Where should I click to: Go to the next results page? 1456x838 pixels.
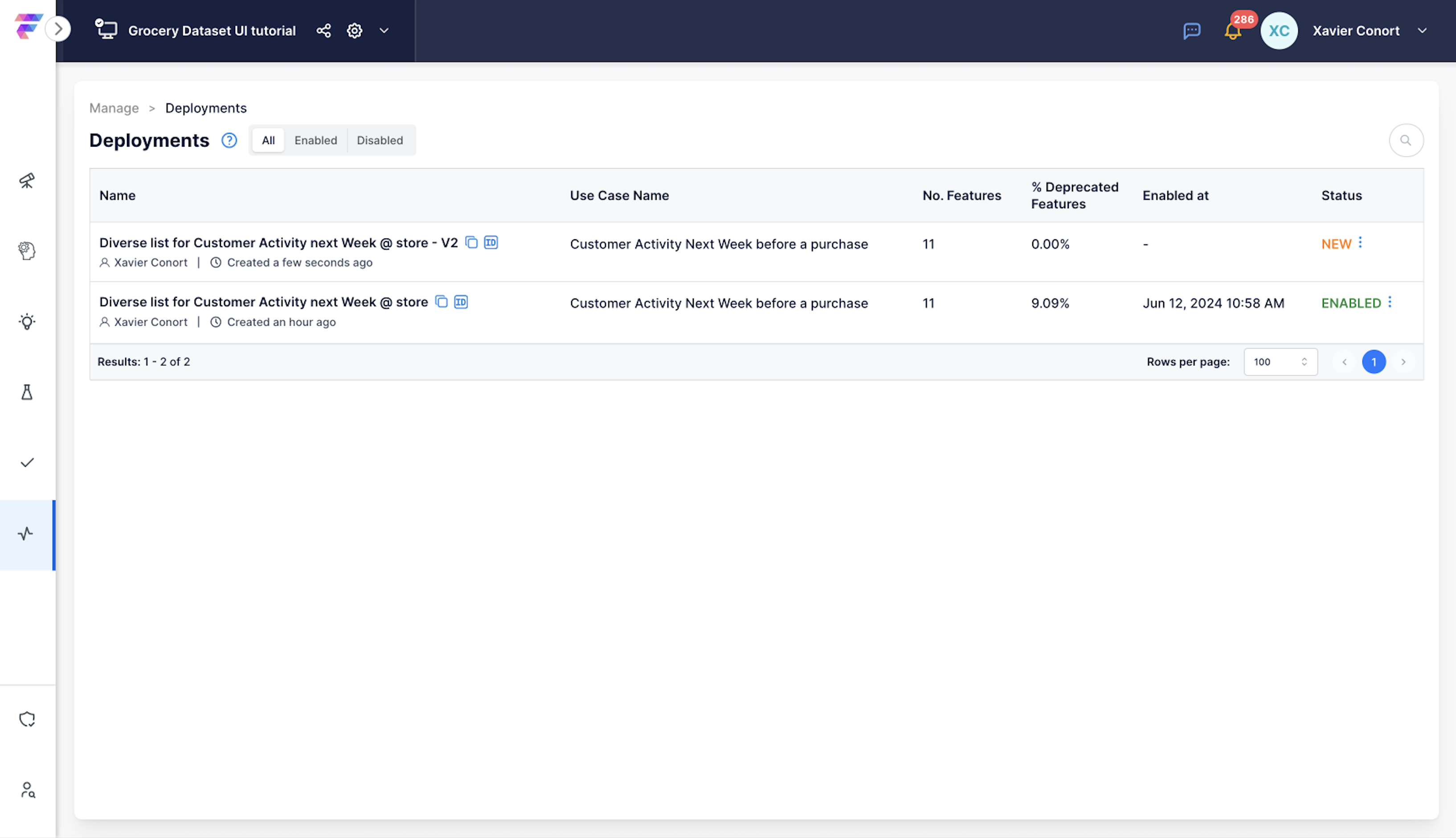(x=1403, y=362)
